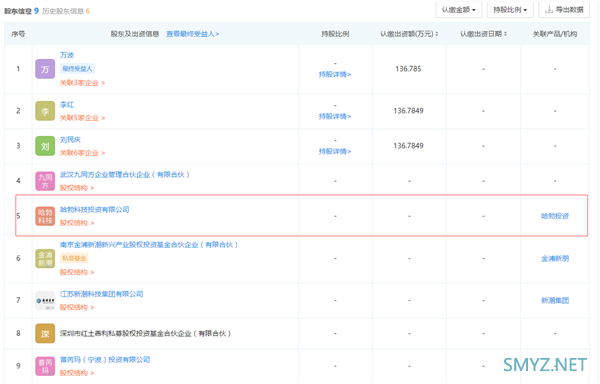This screenshot has height=384, width=600.
Task: Open 持股详情 in 万波's row
Action: (x=335, y=75)
